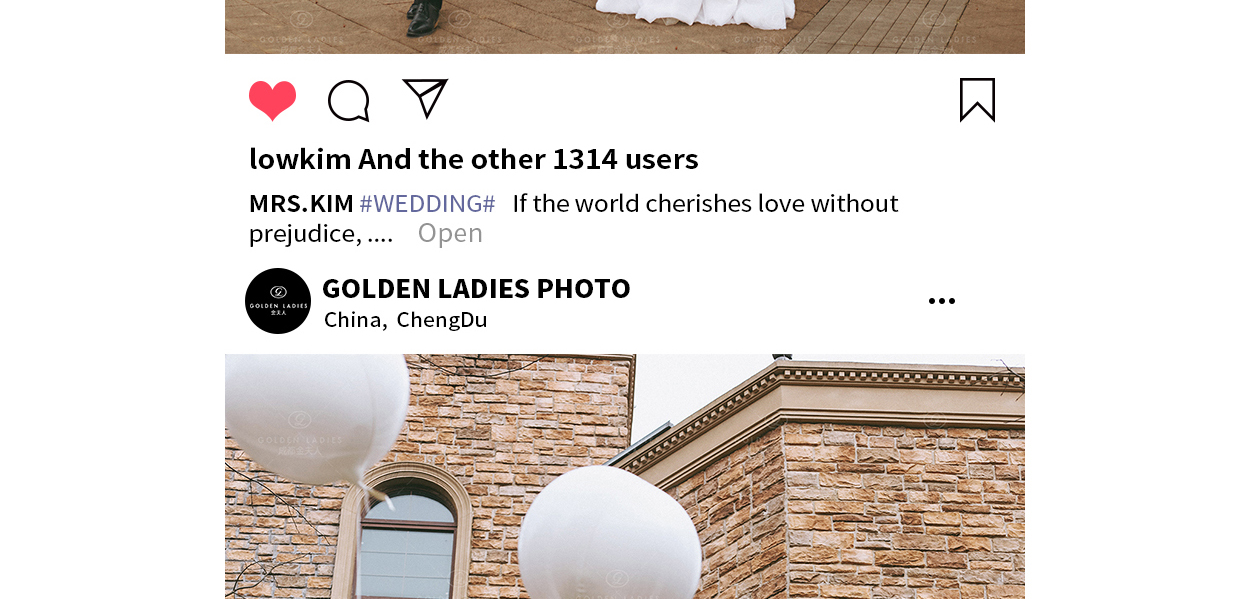This screenshot has width=1250, height=599.
Task: Open comments with the speech bubble icon
Action: [x=349, y=101]
